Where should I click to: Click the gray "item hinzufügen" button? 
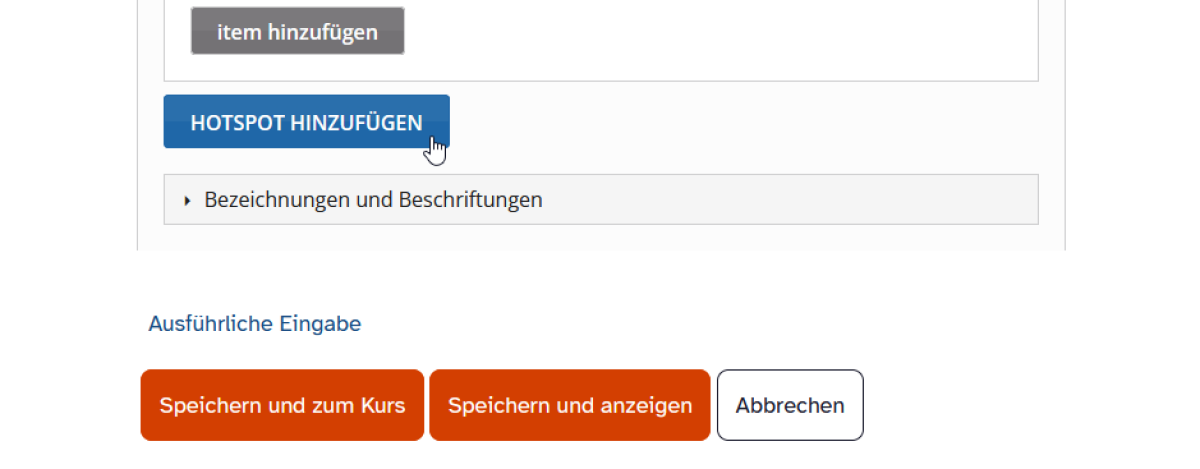[x=297, y=32]
